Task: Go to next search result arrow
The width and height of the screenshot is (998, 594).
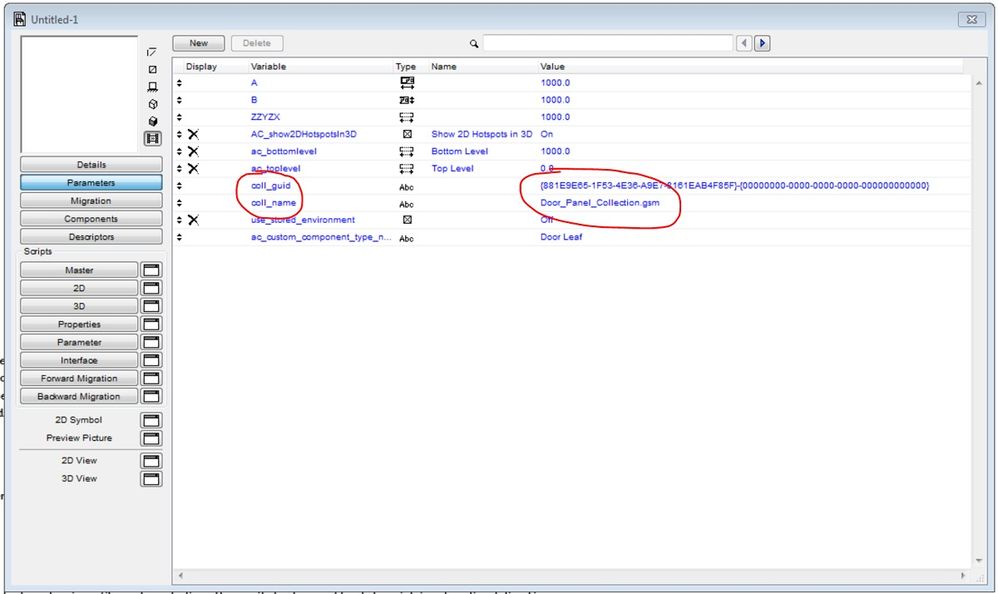Action: 762,43
